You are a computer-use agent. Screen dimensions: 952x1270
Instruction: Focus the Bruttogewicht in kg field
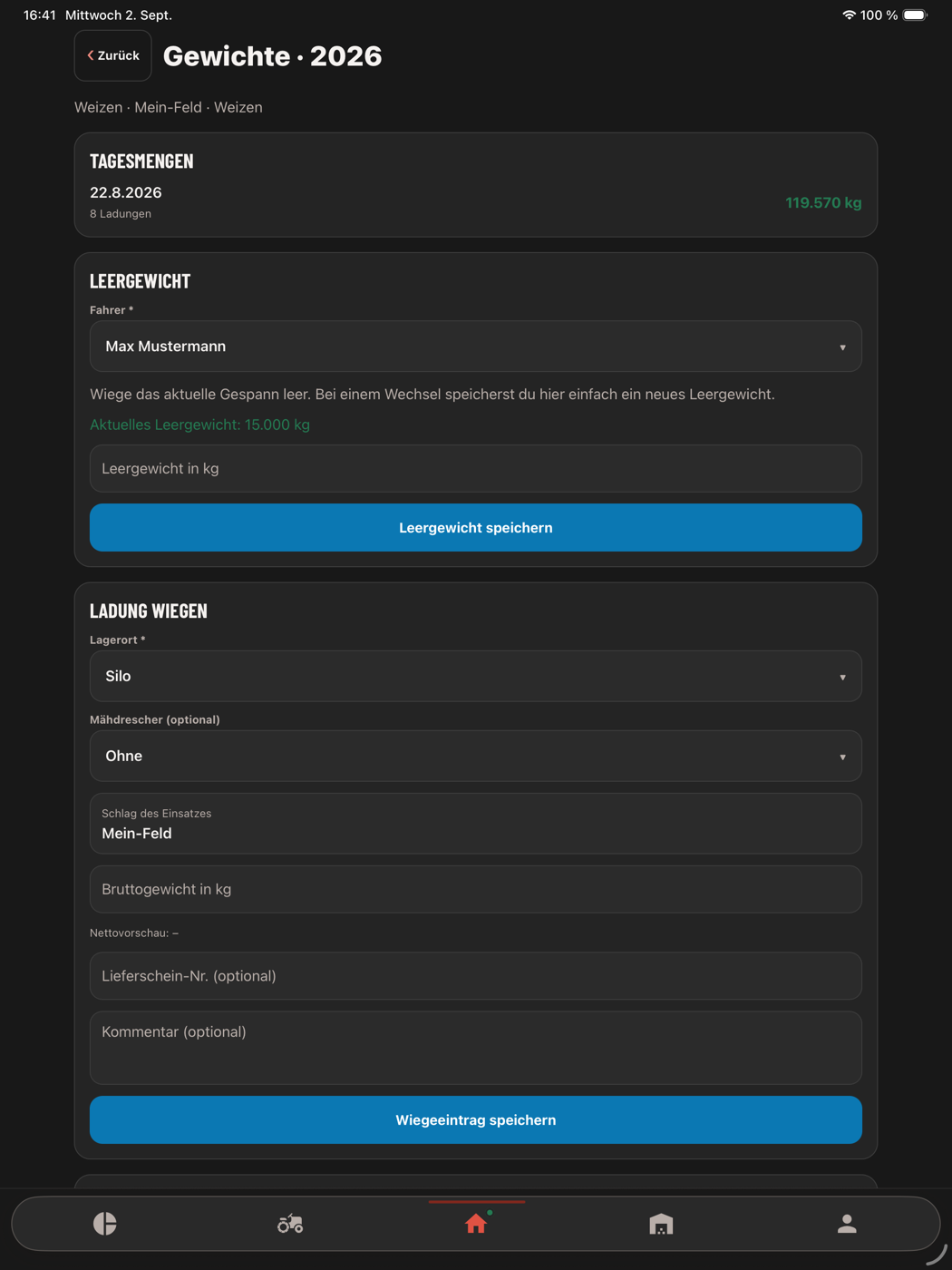tap(476, 889)
